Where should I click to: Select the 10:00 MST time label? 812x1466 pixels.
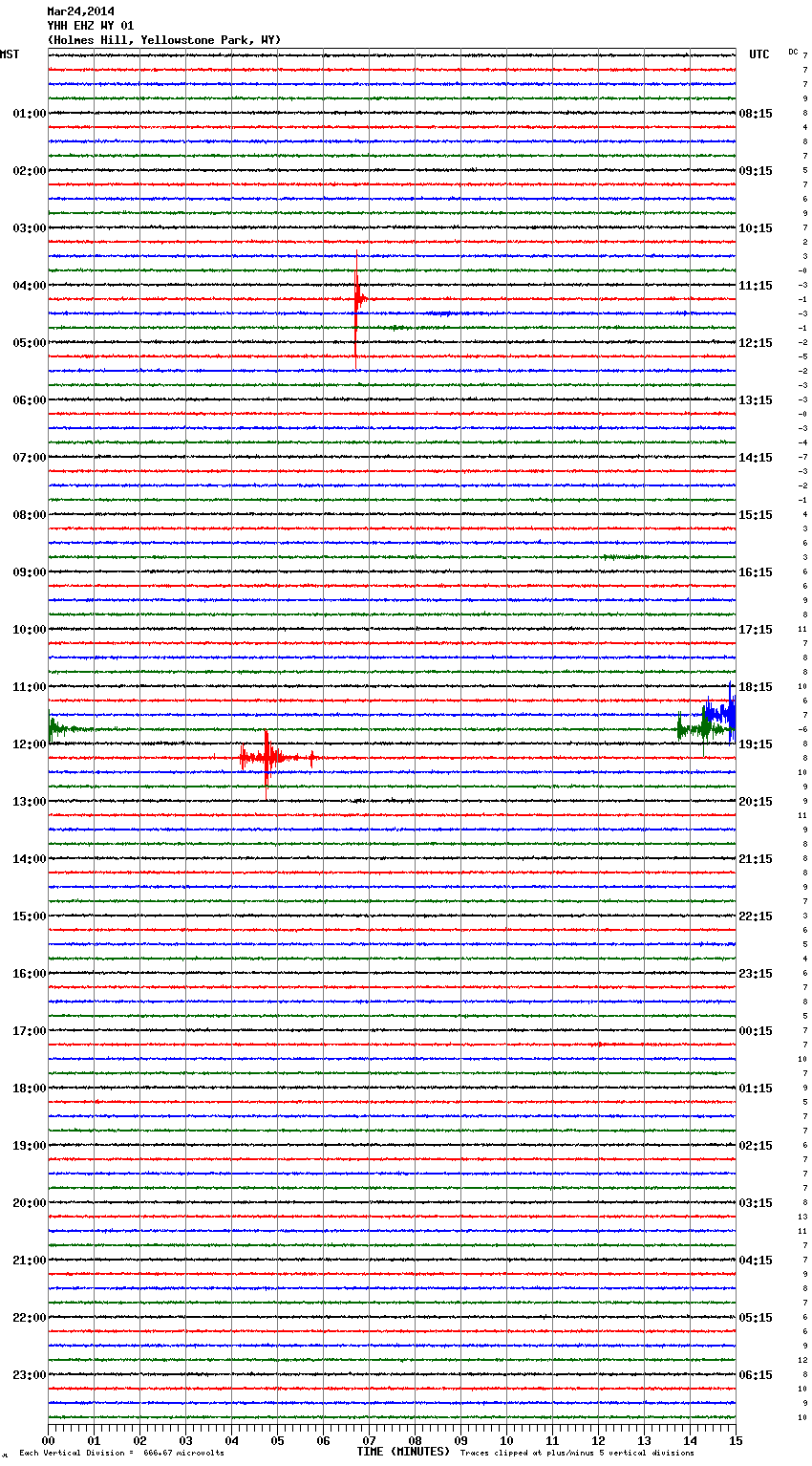tap(29, 630)
